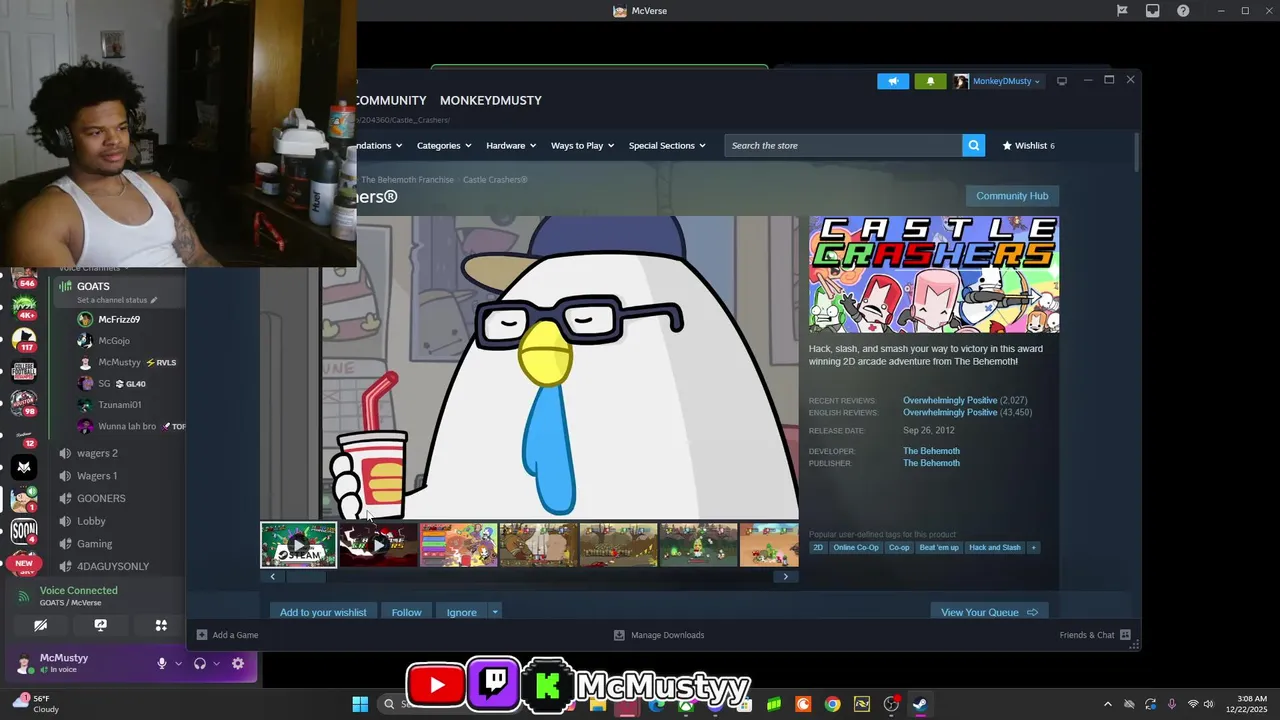Open Ways to Play dropdown
This screenshot has height=720, width=1280.
[x=582, y=145]
